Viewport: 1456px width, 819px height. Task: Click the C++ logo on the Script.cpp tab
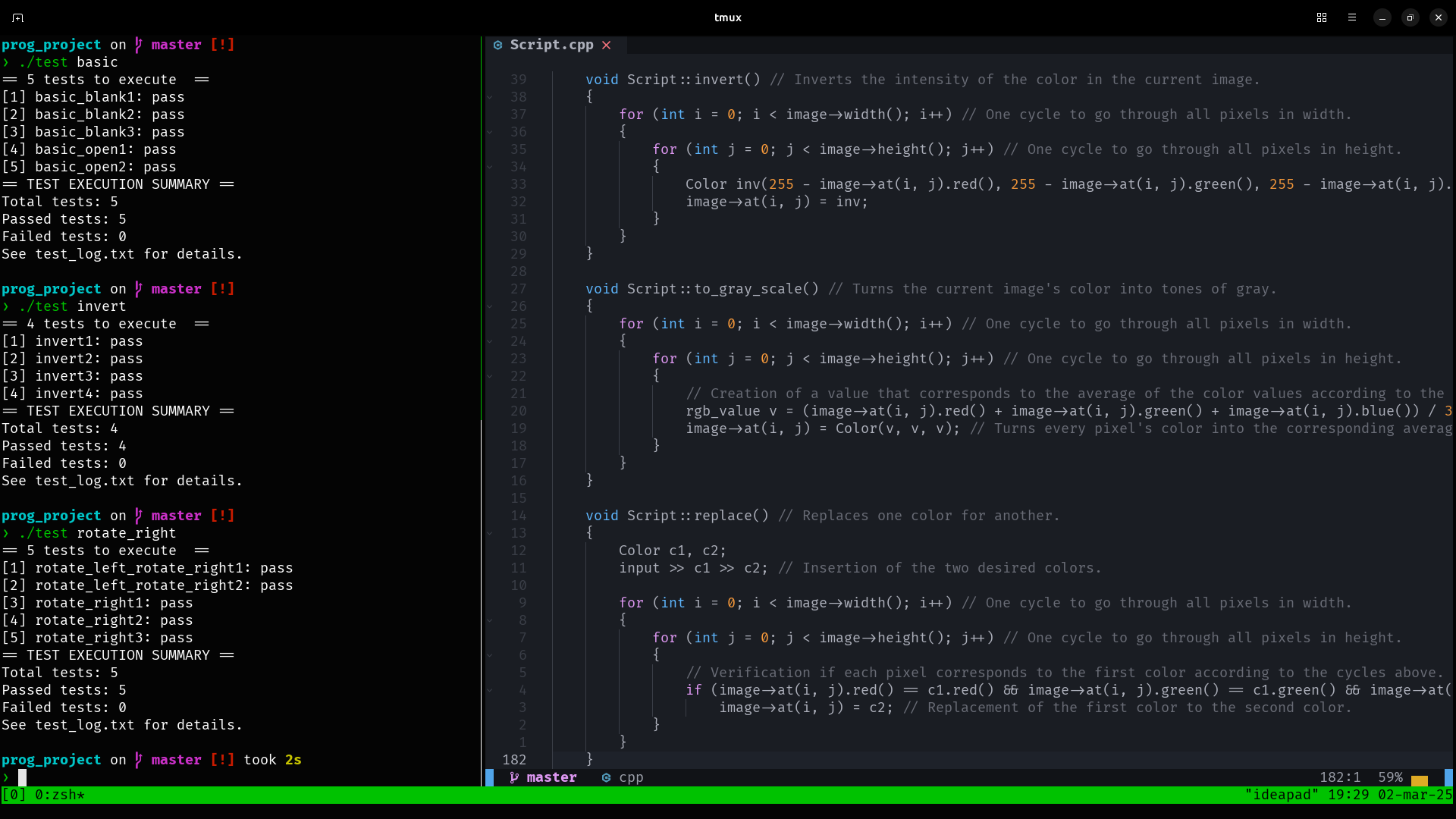coord(498,45)
